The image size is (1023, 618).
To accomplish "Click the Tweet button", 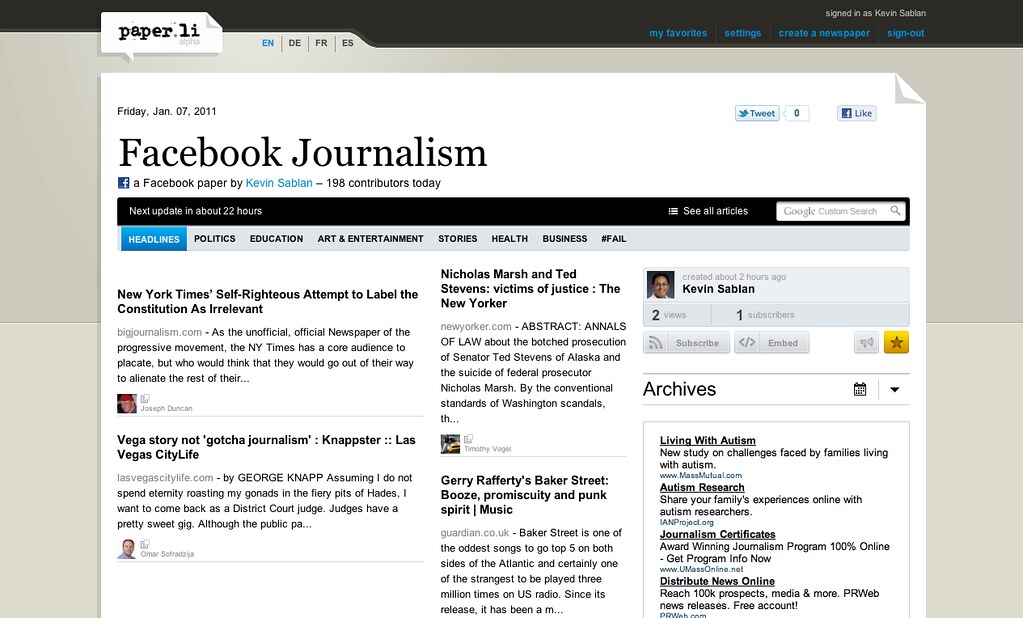I will [x=757, y=113].
